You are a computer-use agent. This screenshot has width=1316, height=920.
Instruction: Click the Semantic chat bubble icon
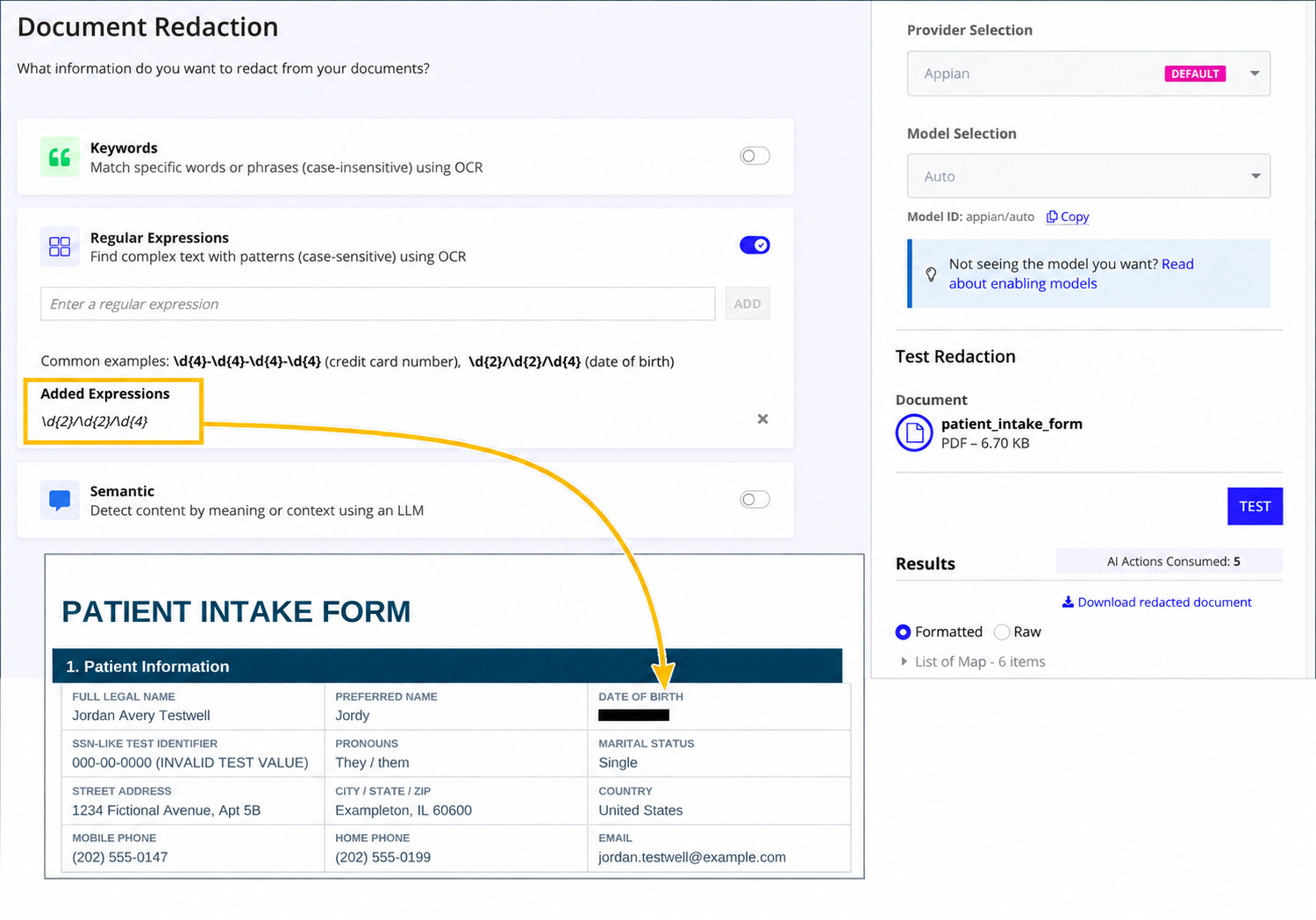tap(60, 500)
